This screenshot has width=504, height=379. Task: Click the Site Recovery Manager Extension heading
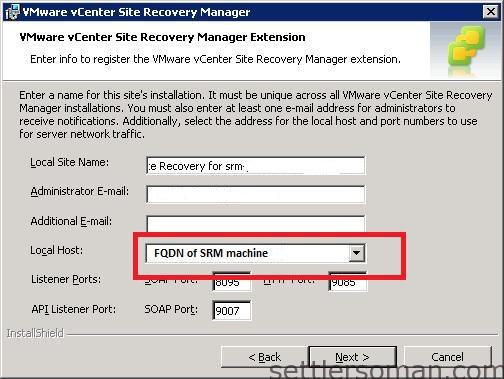tap(162, 37)
